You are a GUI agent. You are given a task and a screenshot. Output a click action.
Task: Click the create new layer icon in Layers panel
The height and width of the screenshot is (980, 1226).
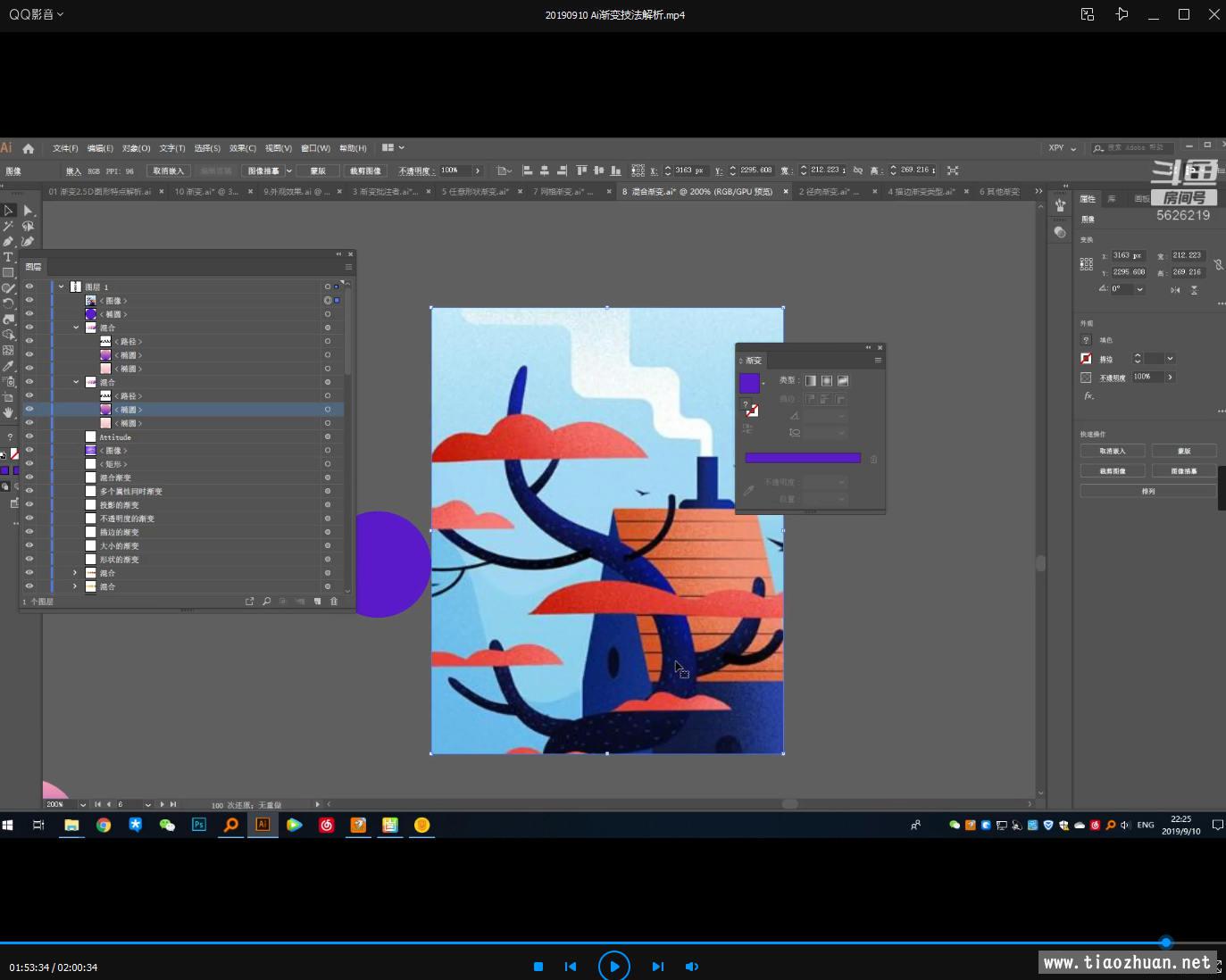[317, 602]
